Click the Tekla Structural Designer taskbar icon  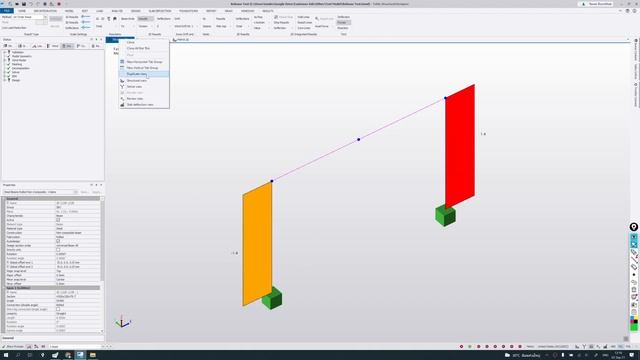click(80, 355)
